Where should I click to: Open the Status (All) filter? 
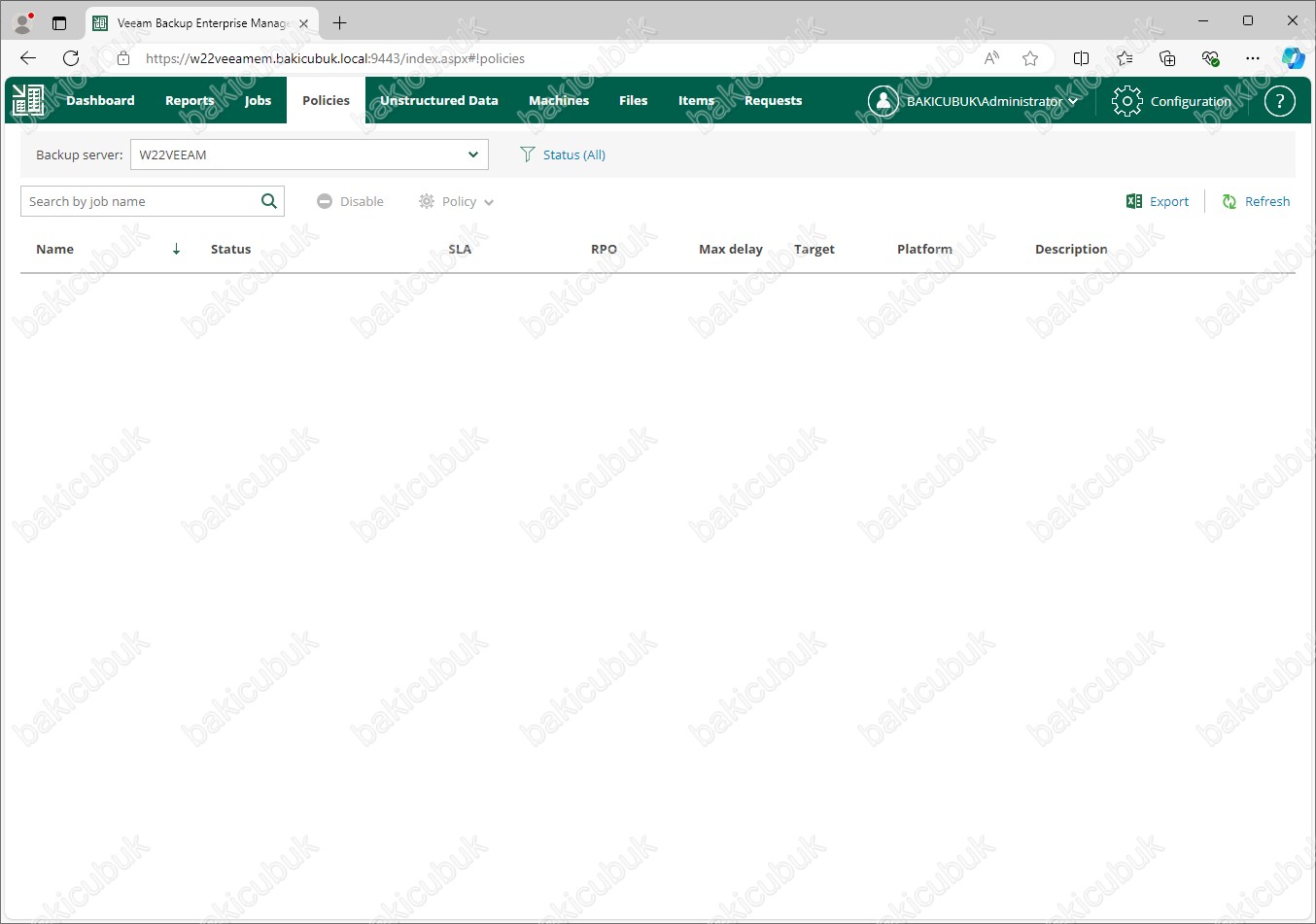(x=573, y=154)
